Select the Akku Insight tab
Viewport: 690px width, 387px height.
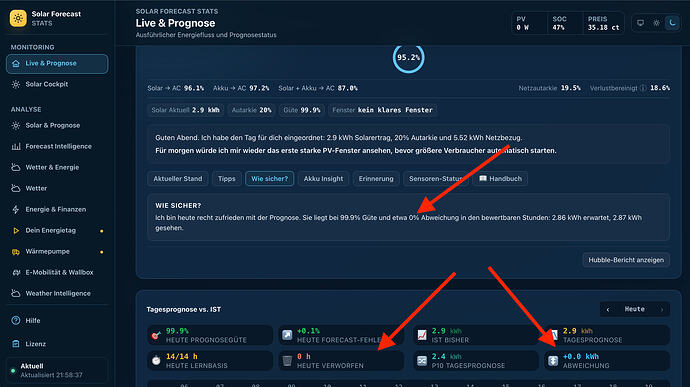pyautogui.click(x=323, y=179)
